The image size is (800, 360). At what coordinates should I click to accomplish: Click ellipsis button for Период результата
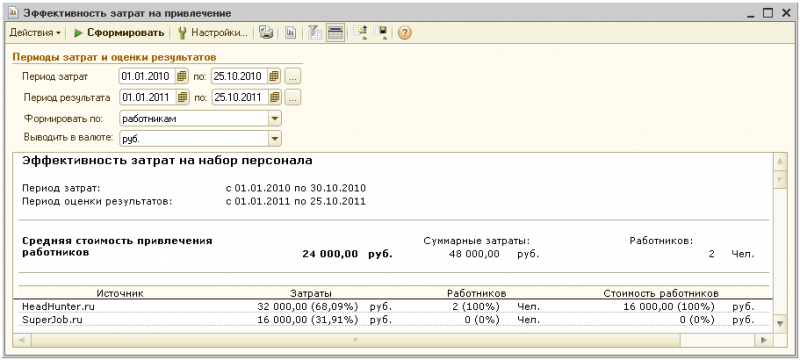(x=292, y=97)
